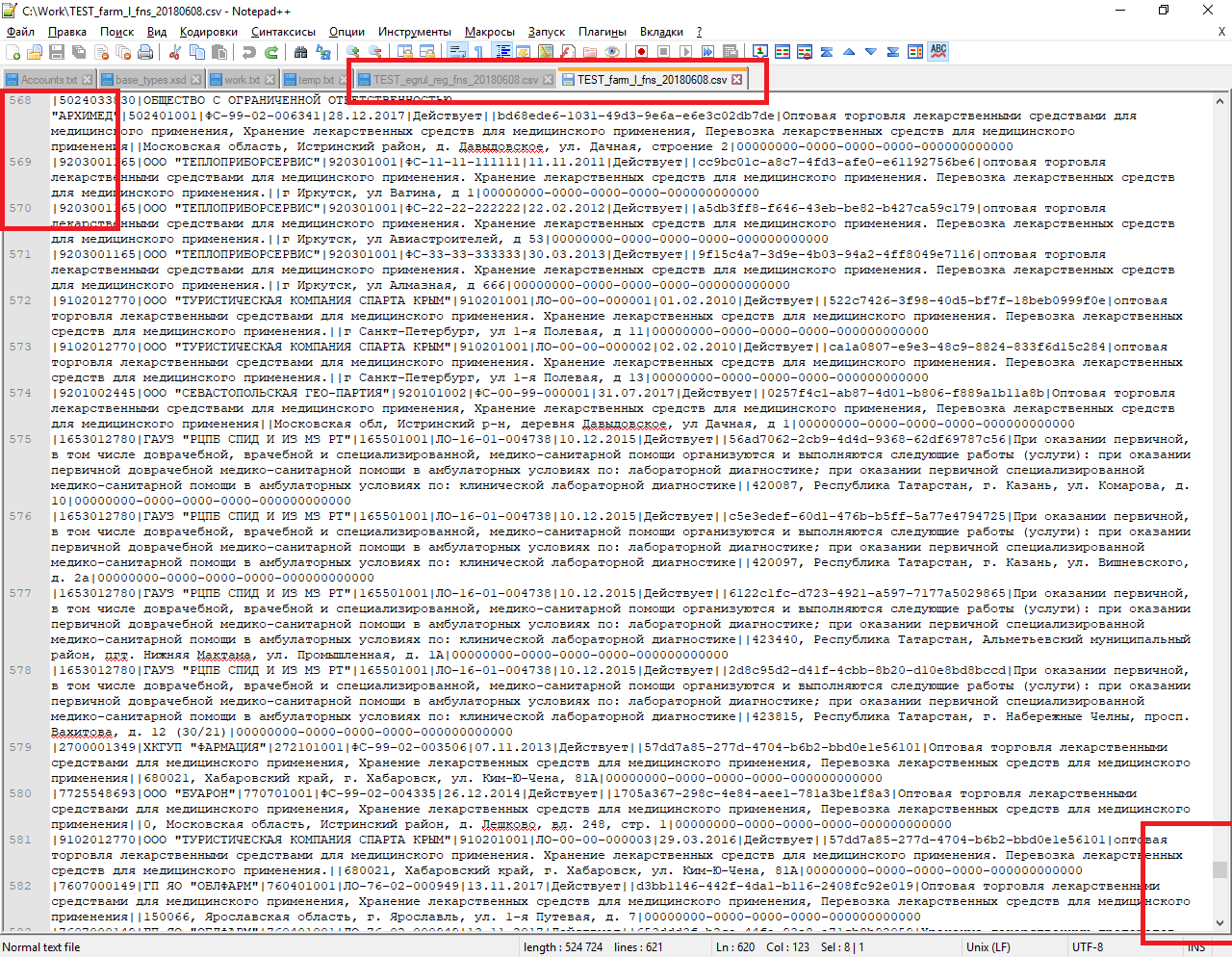Zoom in using the magnifier plus icon
The height and width of the screenshot is (957, 1232).
[353, 52]
